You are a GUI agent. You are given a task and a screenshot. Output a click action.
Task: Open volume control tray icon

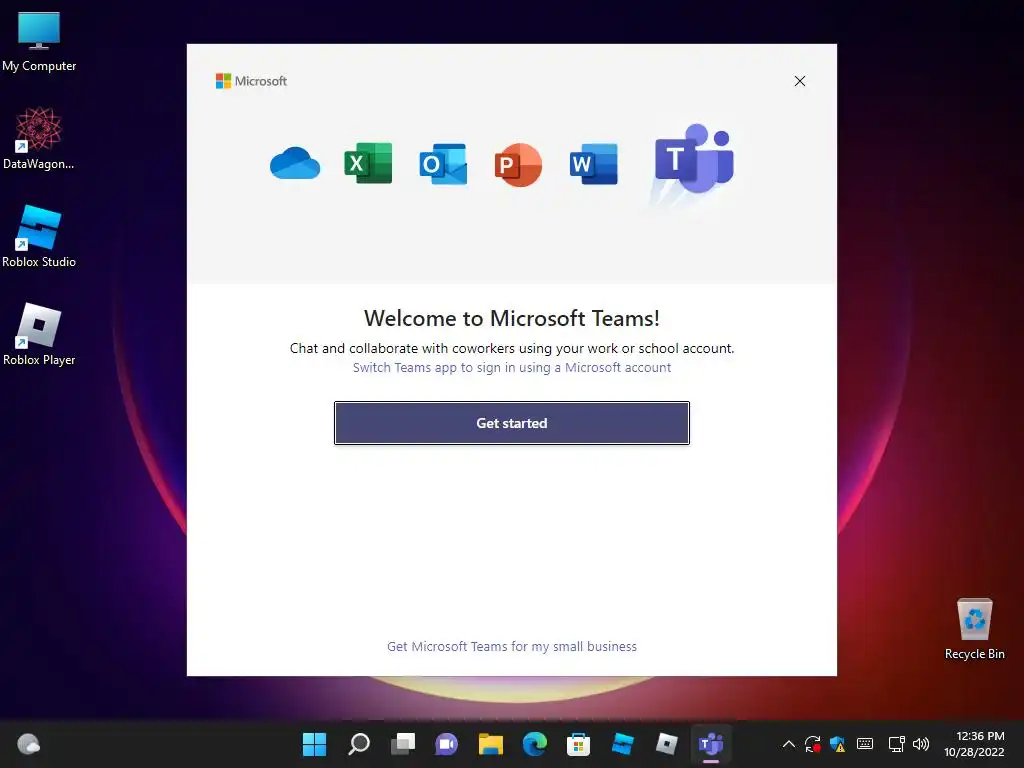pyautogui.click(x=921, y=744)
